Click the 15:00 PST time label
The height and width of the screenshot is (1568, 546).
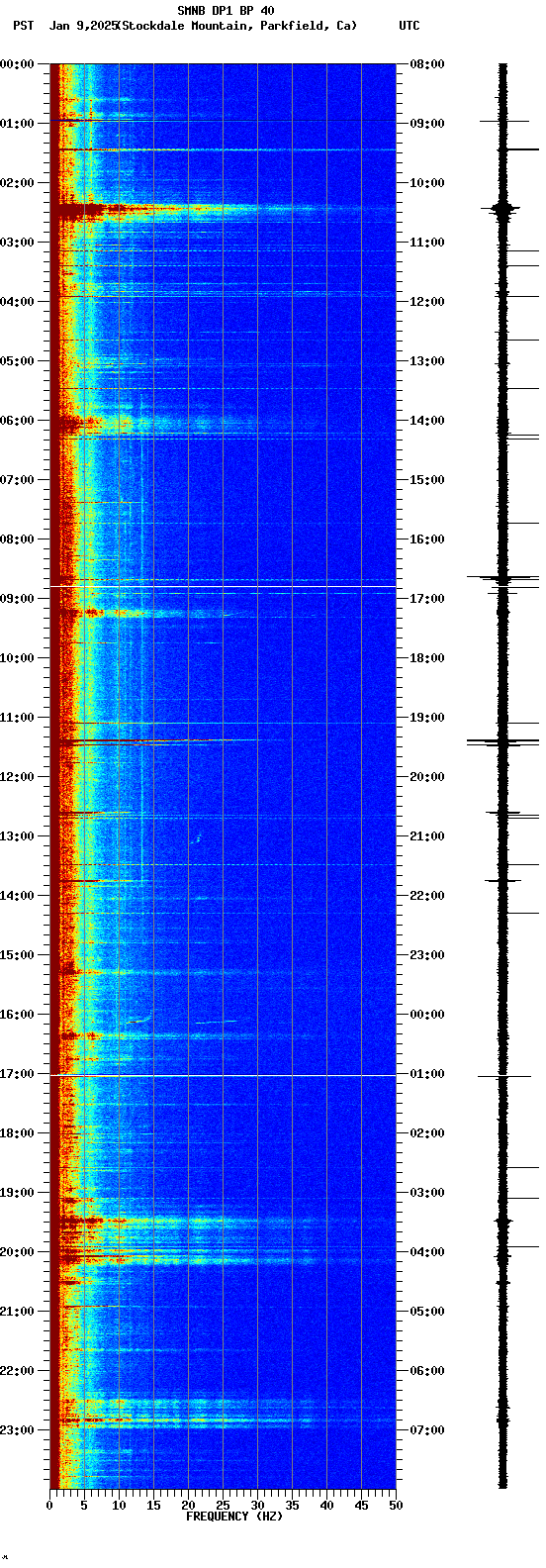[x=17, y=955]
